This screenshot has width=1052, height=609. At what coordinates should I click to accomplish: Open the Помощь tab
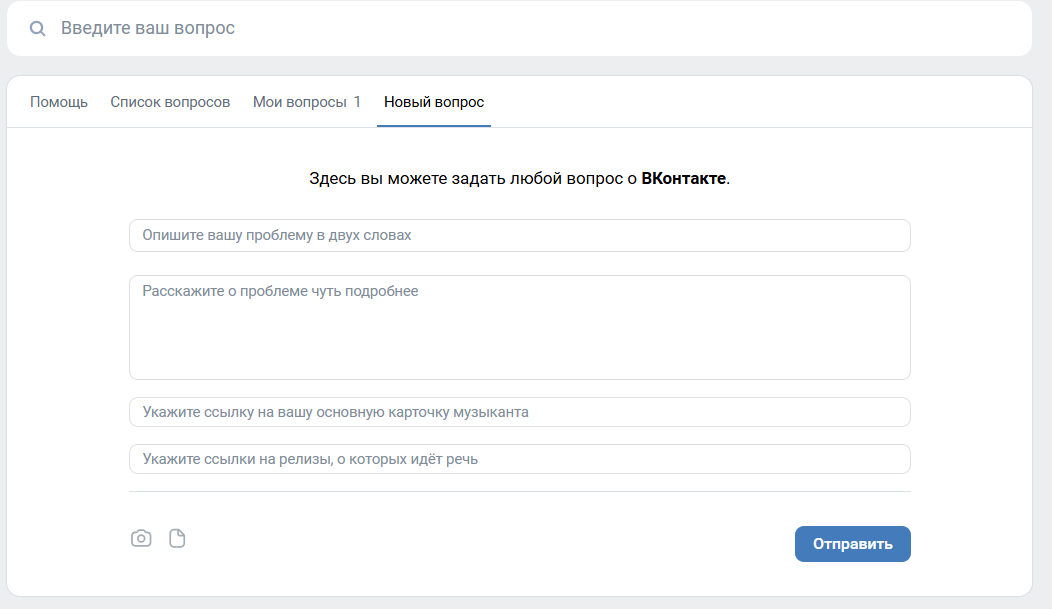click(59, 102)
